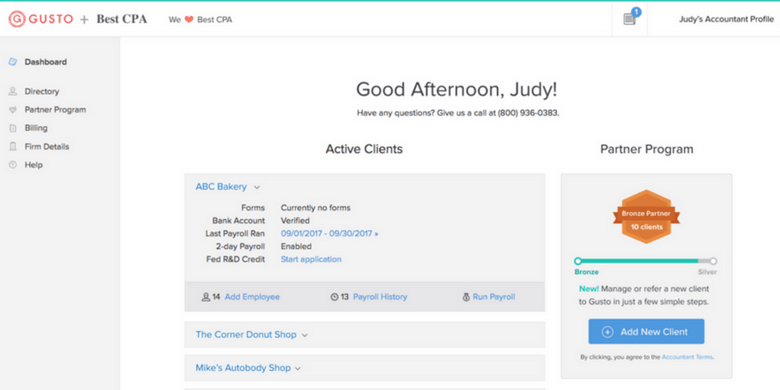Open the Billing sidebar item

36,128
